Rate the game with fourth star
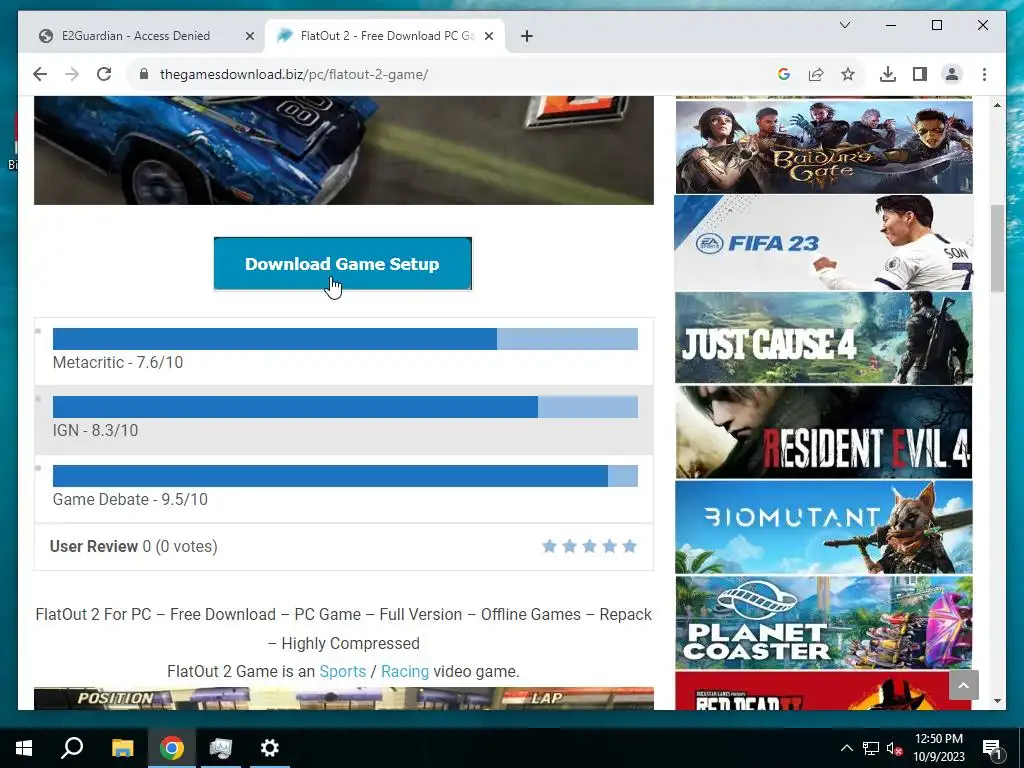Viewport: 1024px width, 768px height. pos(609,546)
